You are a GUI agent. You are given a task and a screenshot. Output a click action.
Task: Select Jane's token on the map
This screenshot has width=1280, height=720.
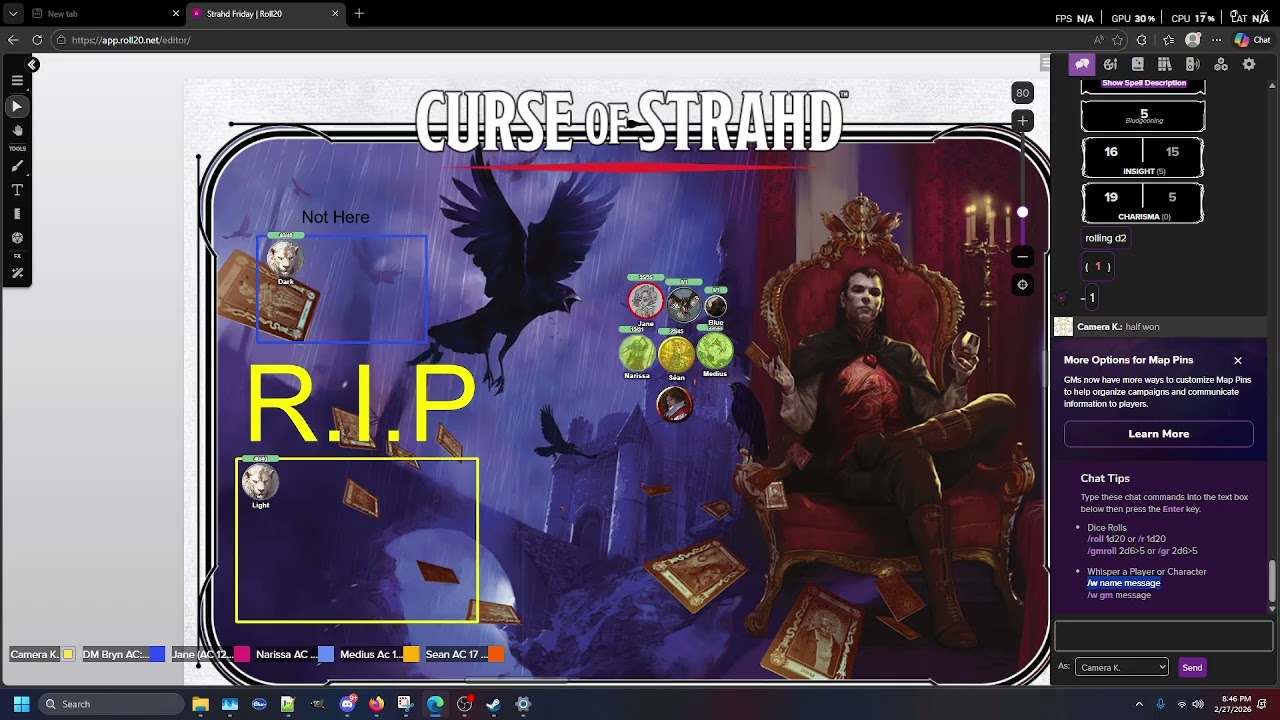point(646,300)
